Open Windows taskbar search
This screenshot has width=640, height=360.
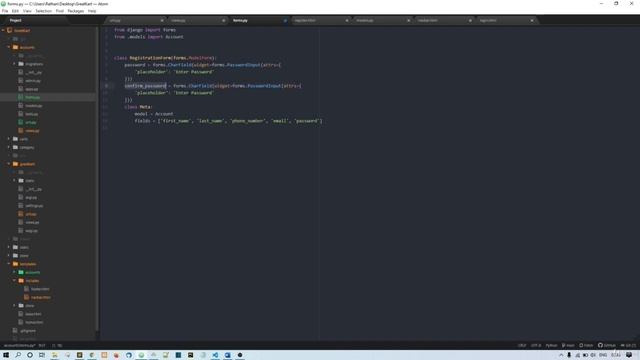pos(18,355)
